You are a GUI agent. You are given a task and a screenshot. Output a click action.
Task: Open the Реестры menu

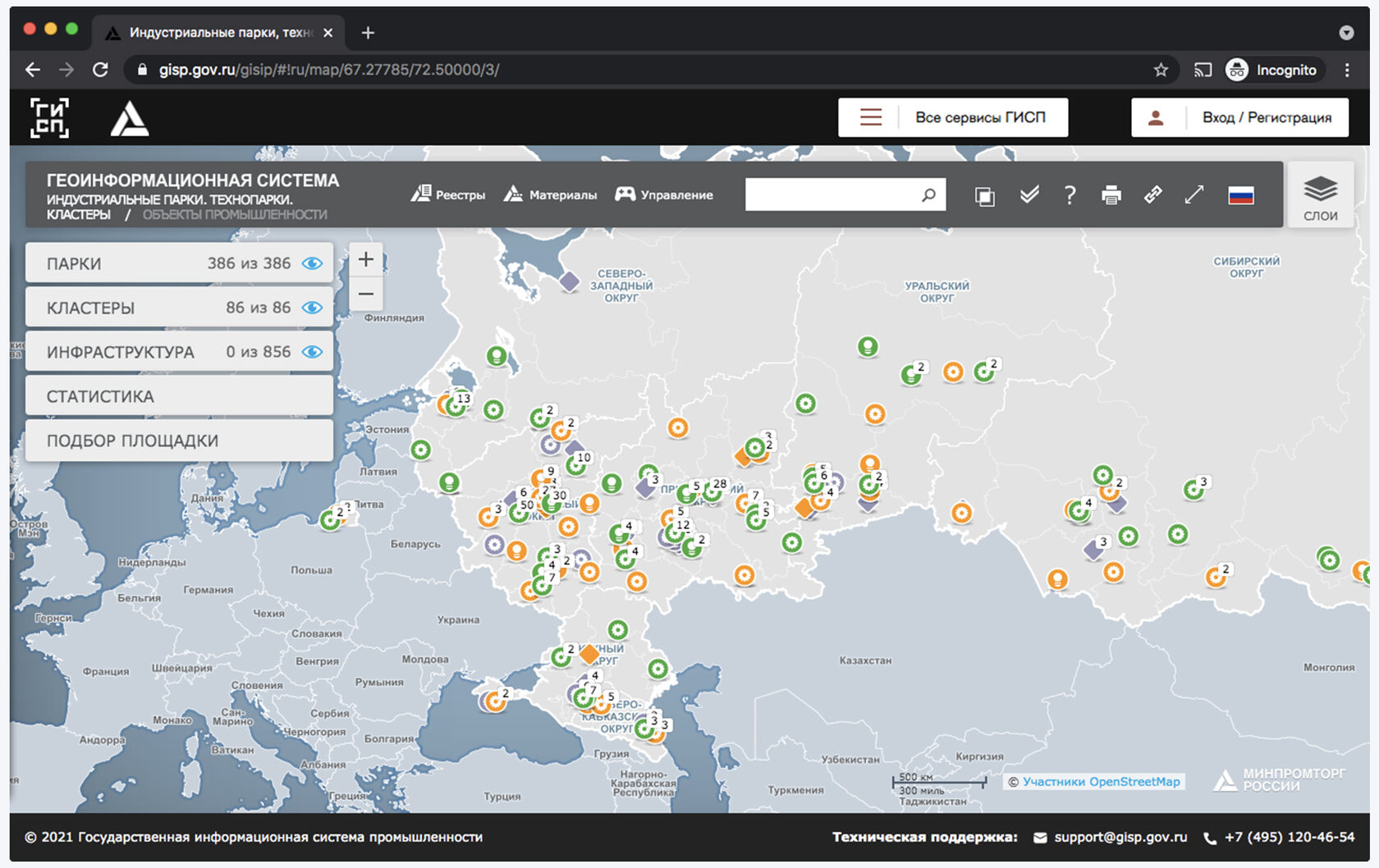(448, 195)
